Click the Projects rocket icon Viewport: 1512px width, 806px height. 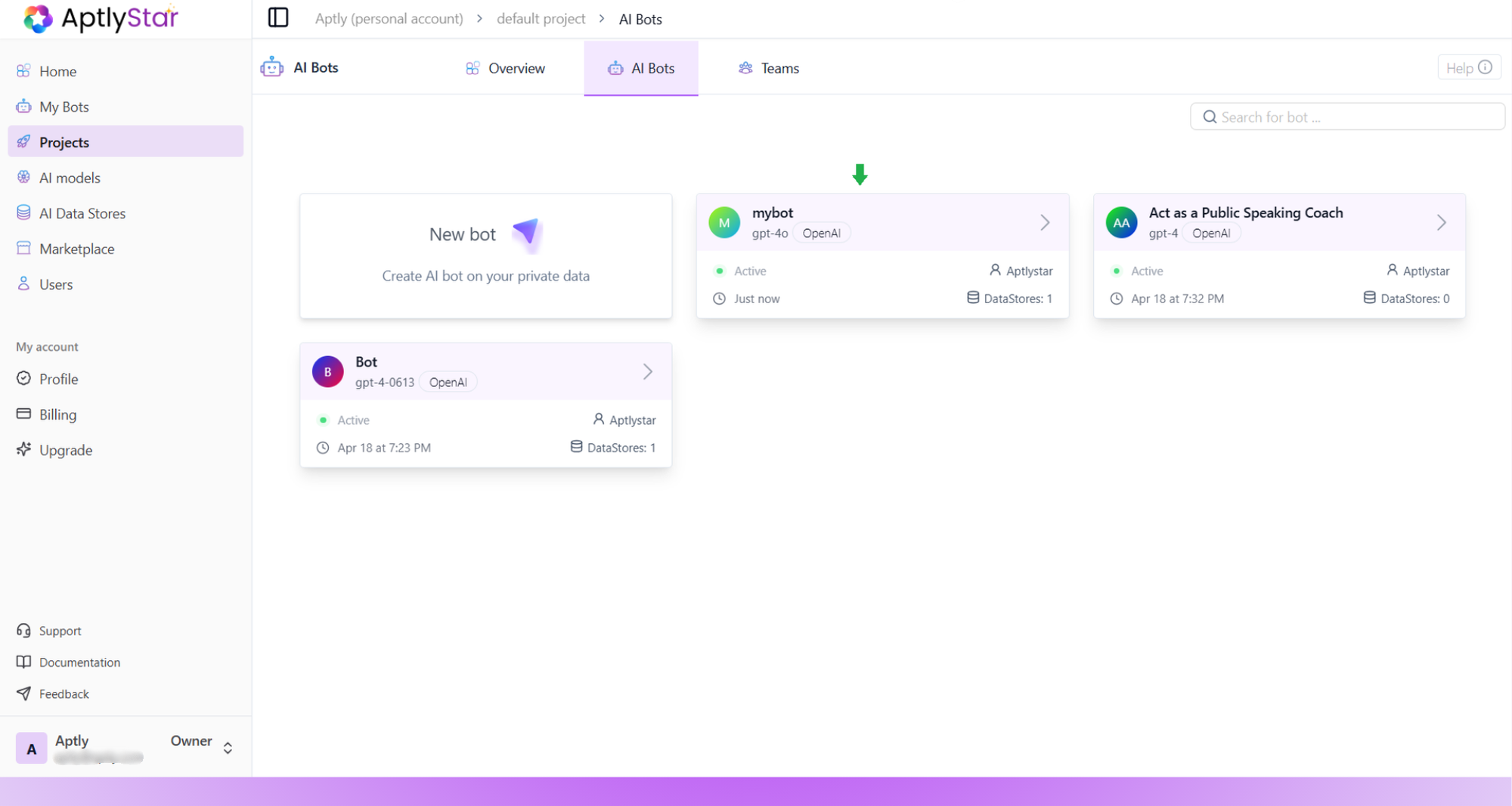click(23, 141)
